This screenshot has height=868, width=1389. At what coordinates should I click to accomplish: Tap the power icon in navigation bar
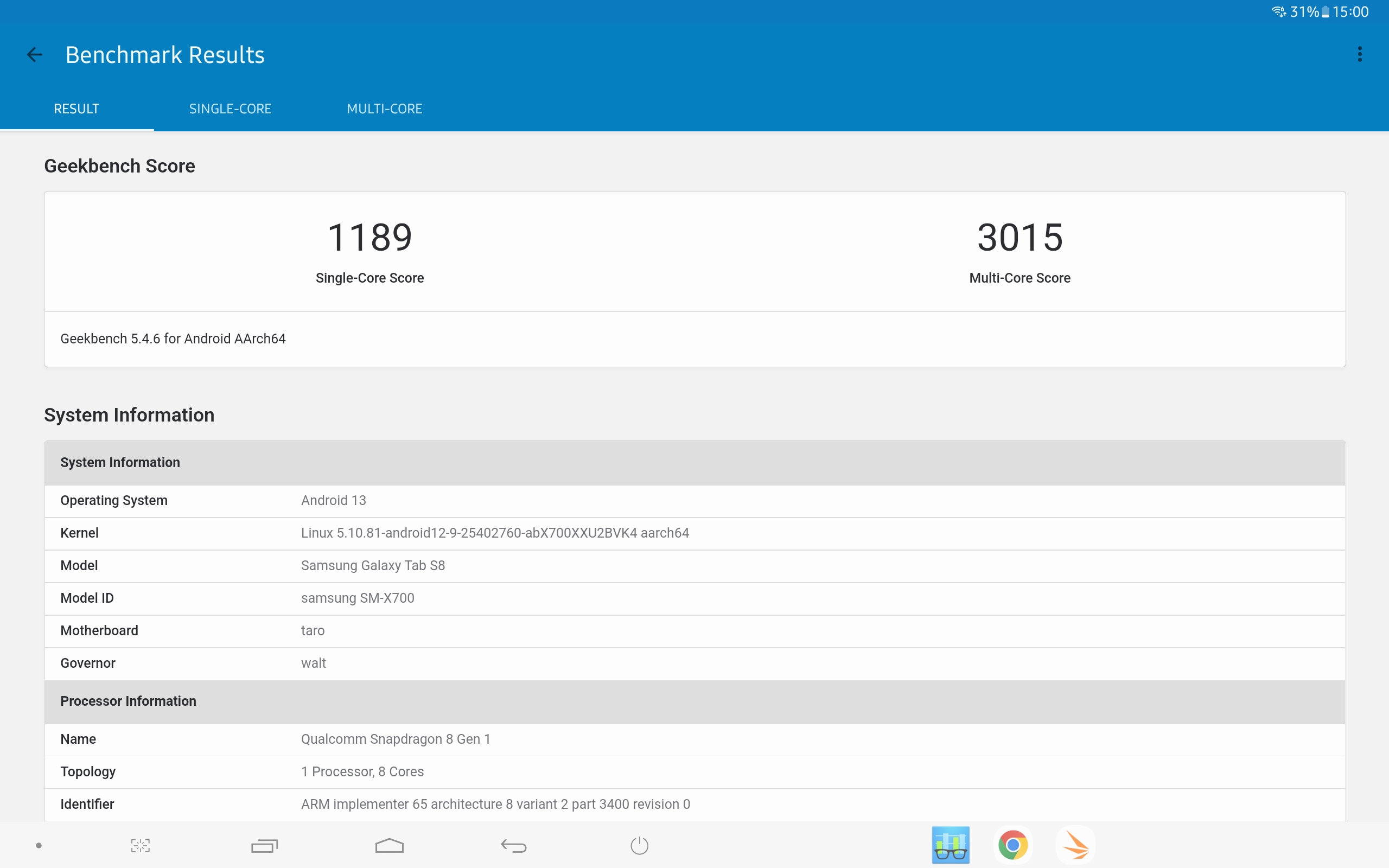click(639, 846)
